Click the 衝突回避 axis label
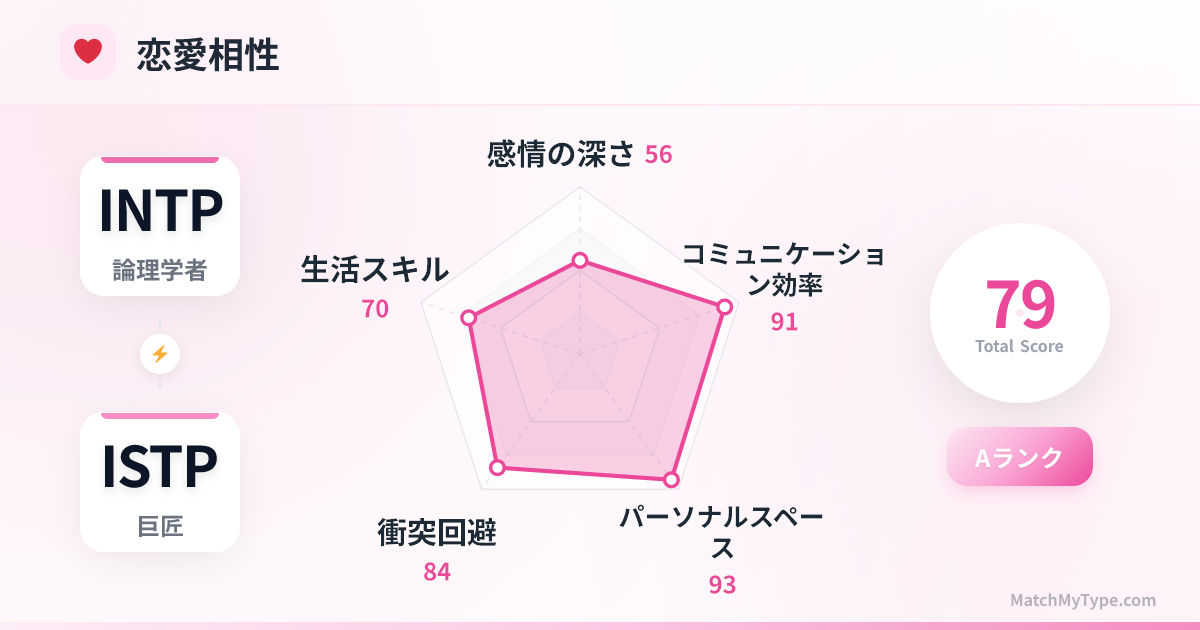The height and width of the screenshot is (630, 1200). click(437, 533)
